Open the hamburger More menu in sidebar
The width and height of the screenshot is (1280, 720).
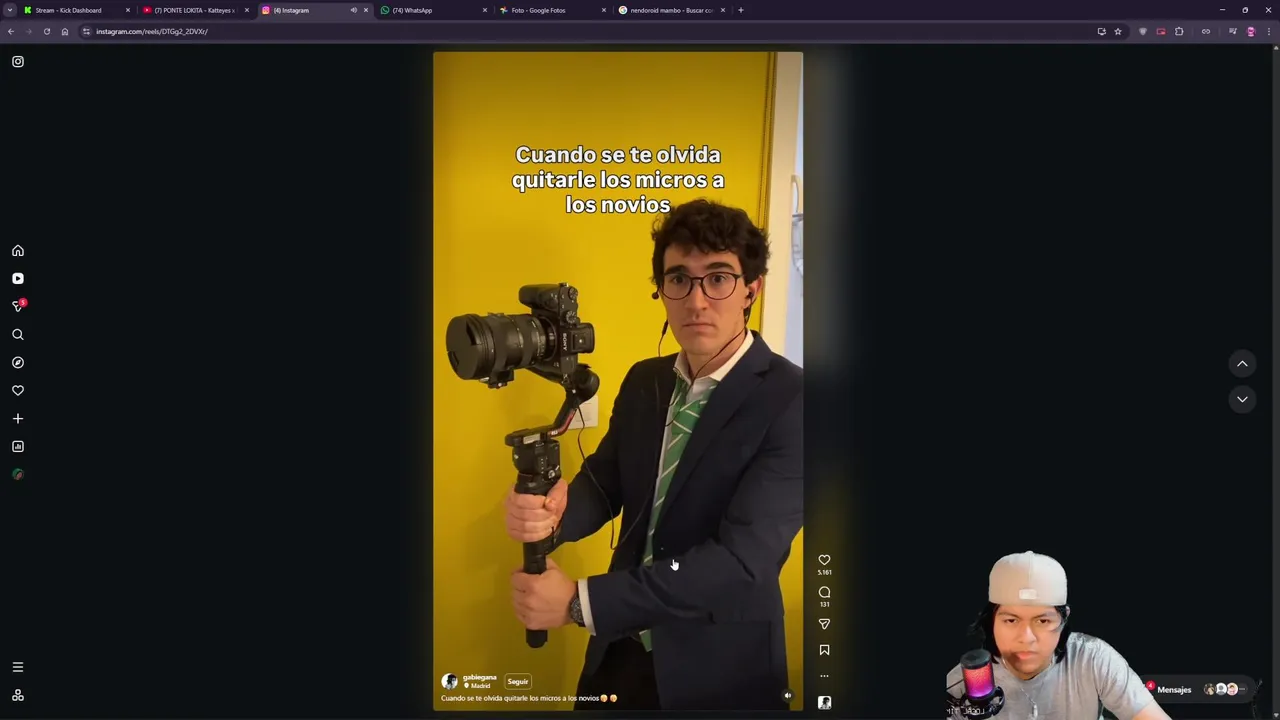click(18, 667)
